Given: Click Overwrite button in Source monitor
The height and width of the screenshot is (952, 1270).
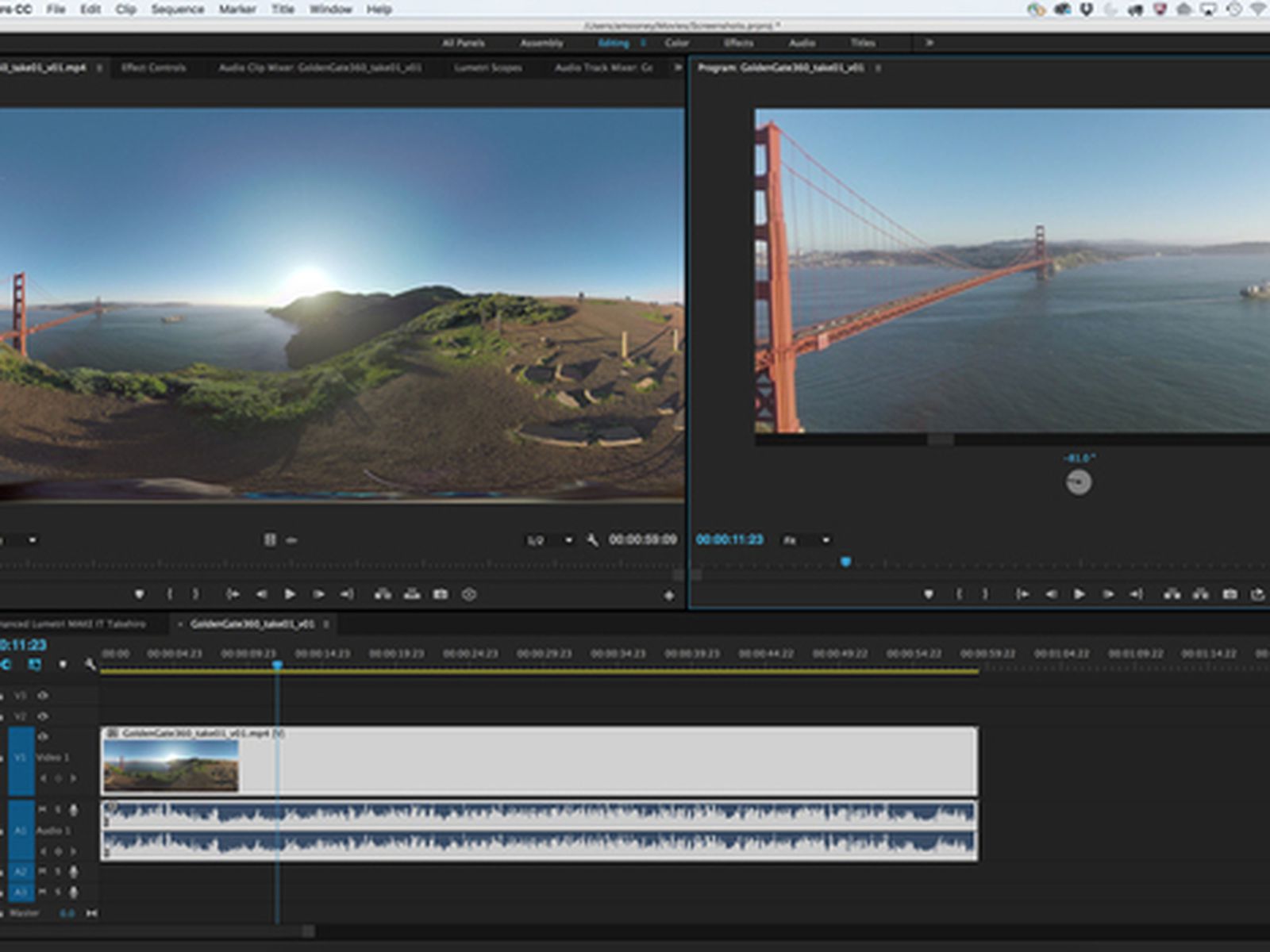Looking at the screenshot, I should (412, 594).
